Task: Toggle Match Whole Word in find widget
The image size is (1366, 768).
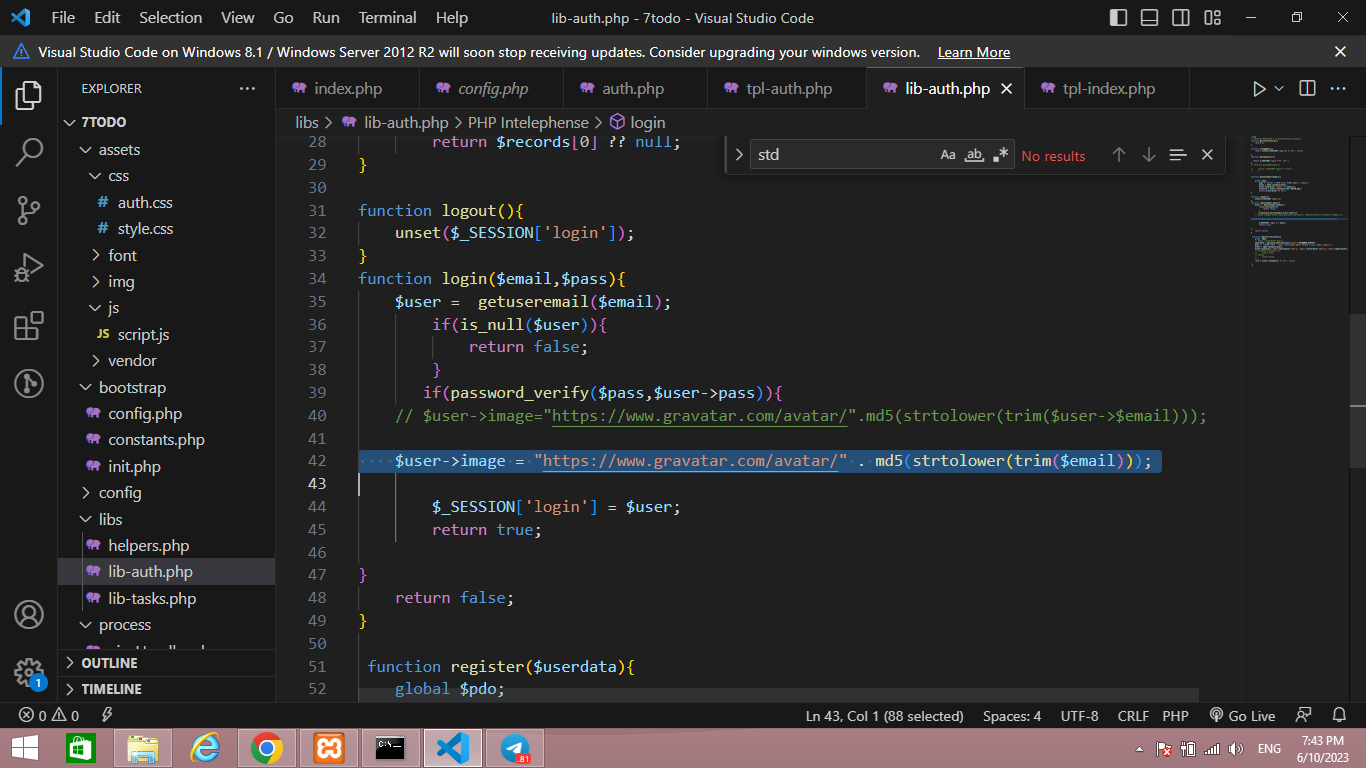Action: click(974, 155)
